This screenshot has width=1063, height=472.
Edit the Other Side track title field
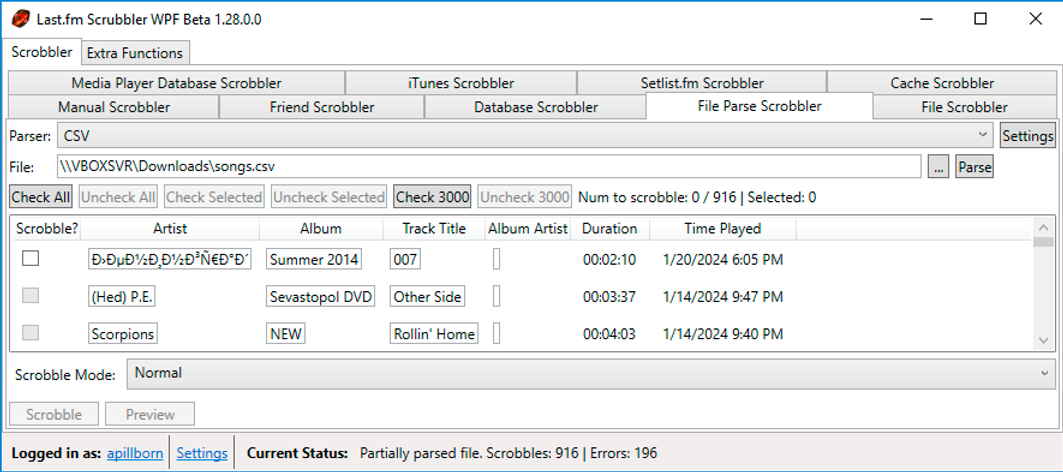coord(427,296)
